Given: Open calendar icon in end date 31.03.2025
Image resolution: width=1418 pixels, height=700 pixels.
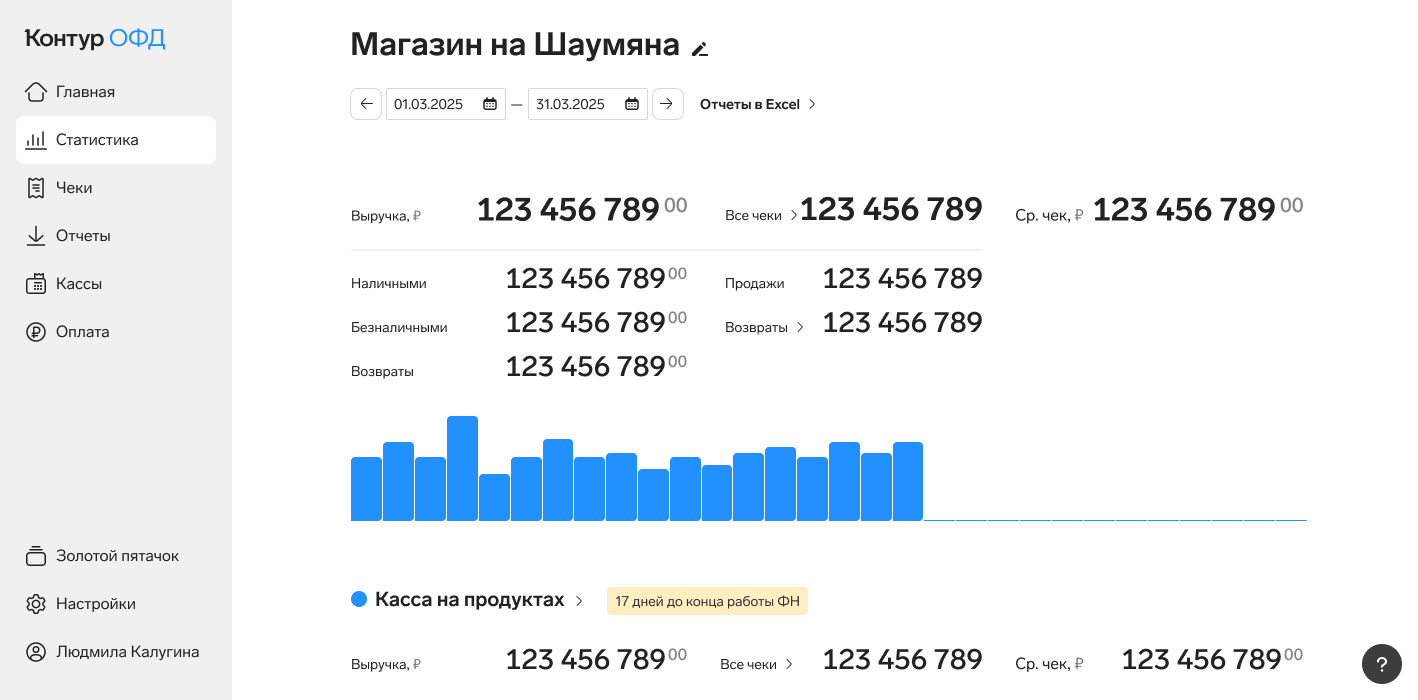Looking at the screenshot, I should 632,104.
